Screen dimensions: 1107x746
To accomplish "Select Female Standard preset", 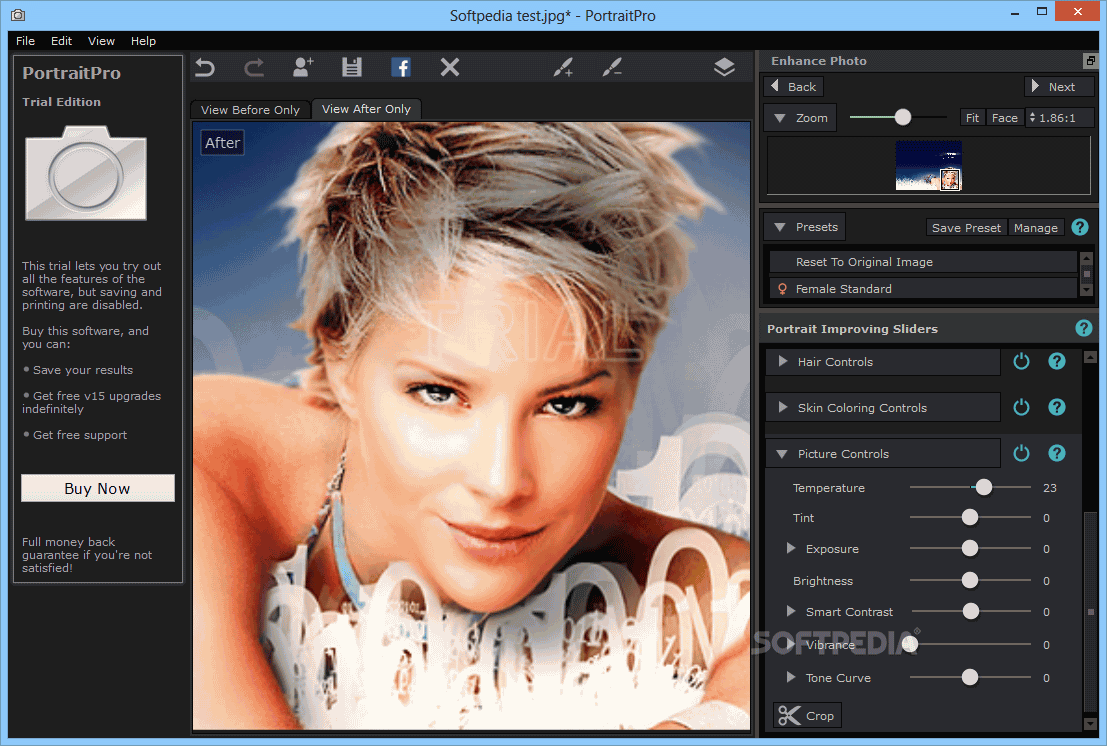I will (x=923, y=289).
